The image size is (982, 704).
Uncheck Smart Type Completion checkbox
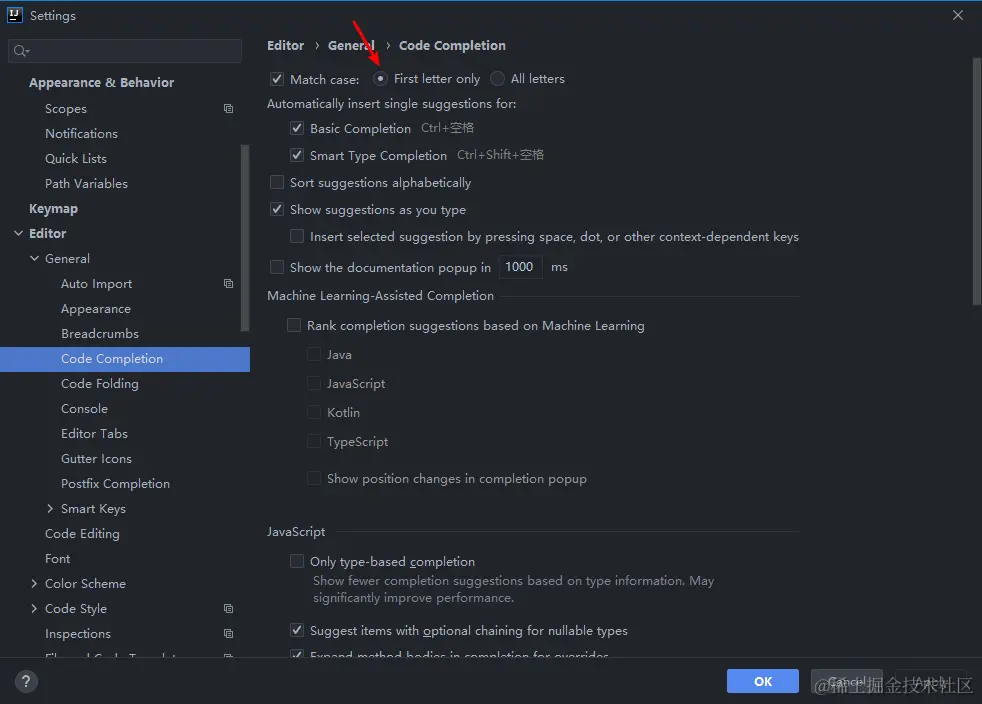tap(297, 155)
